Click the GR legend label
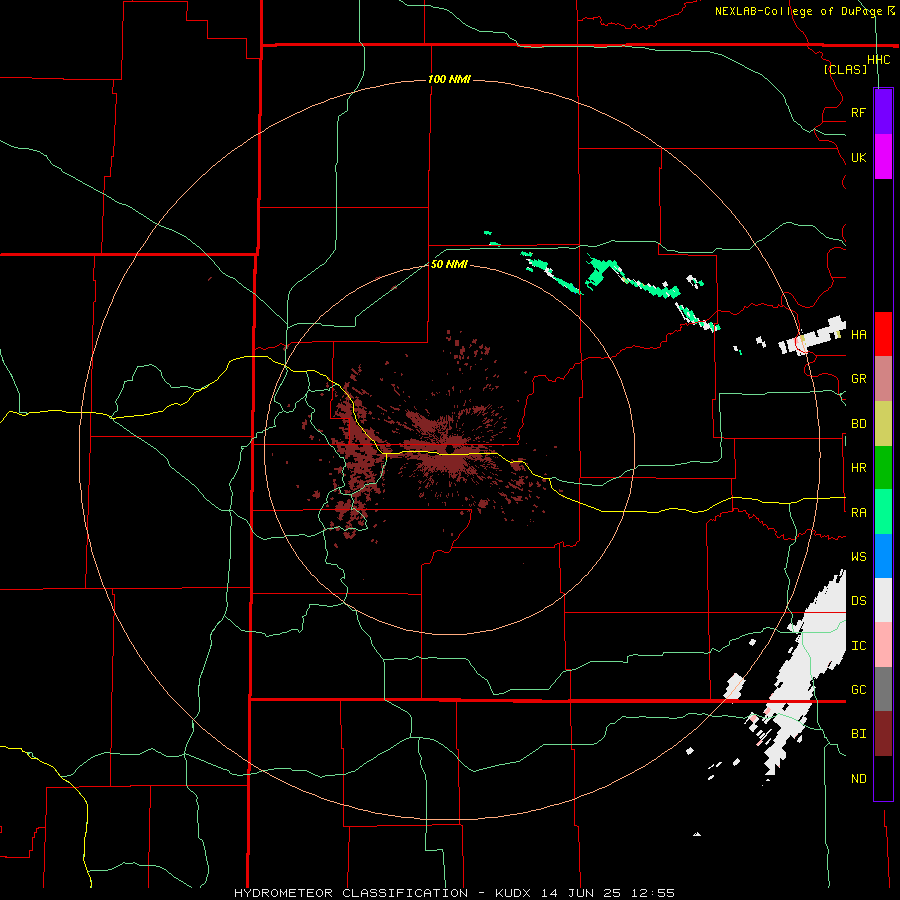Screen dimensions: 900x900 [x=858, y=379]
